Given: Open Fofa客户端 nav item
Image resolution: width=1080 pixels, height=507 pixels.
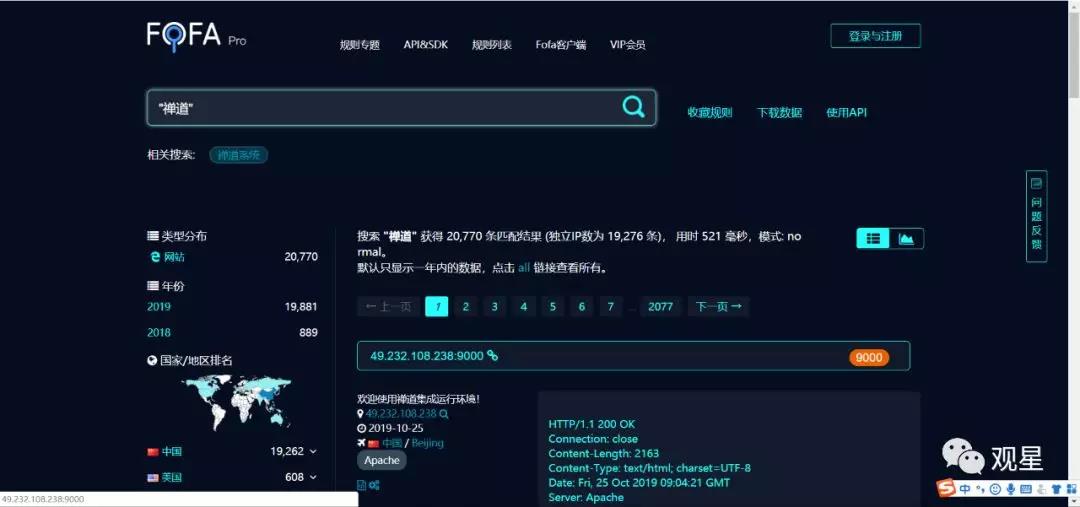Looking at the screenshot, I should [561, 45].
